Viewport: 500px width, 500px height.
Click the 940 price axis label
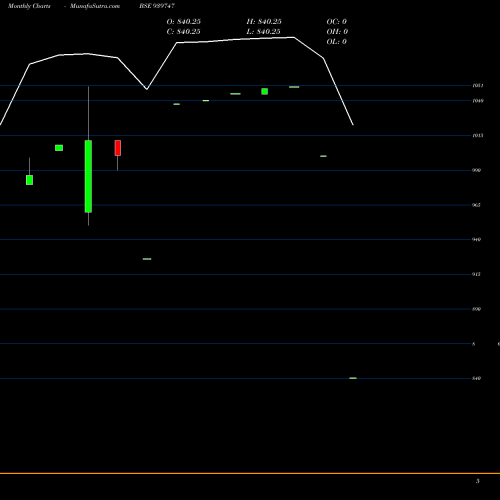coord(477,239)
